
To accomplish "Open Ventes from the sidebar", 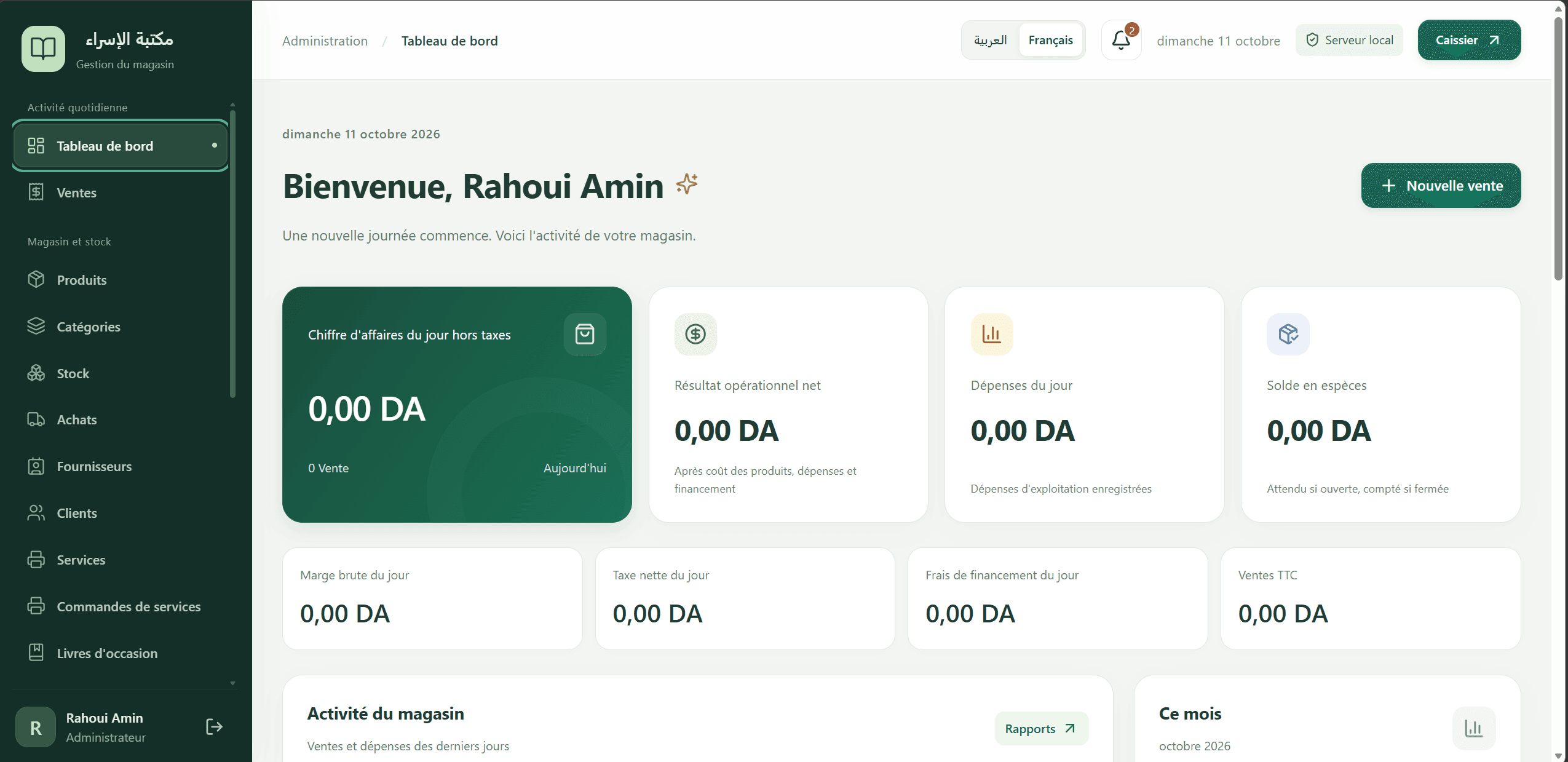I will 121,192.
